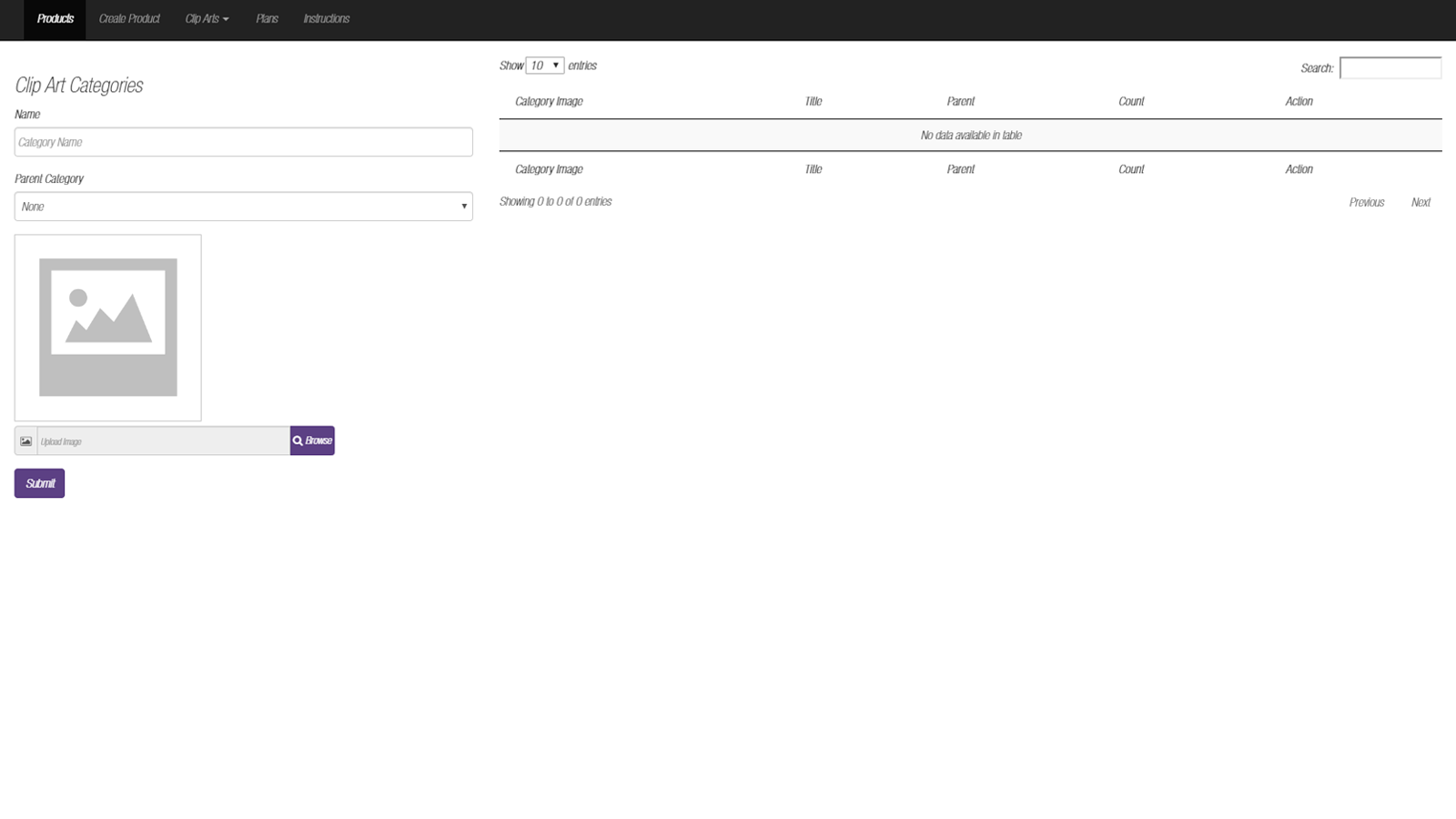1456x819 pixels.
Task: Open the Show entries count dropdown
Action: (x=544, y=66)
